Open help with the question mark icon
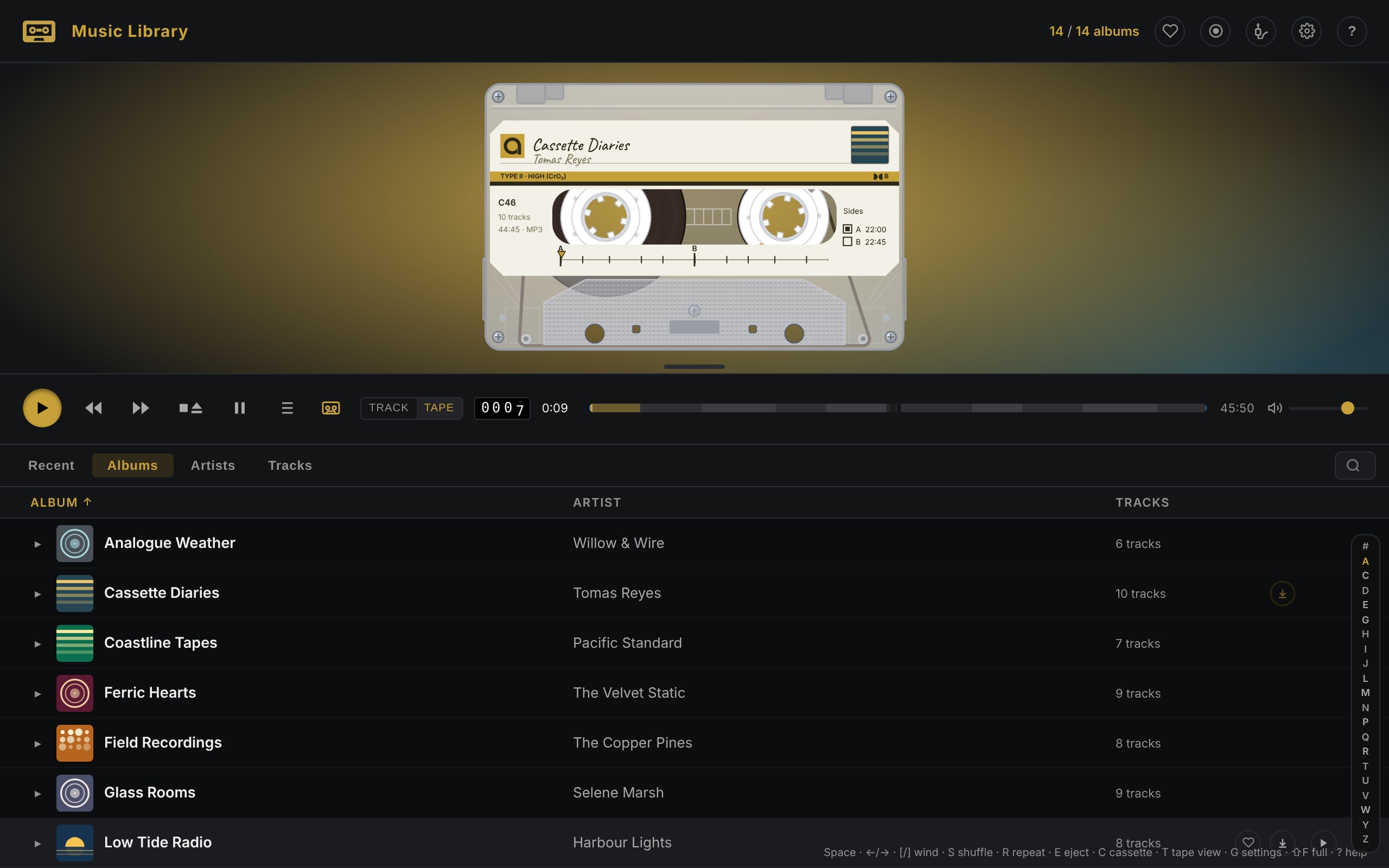This screenshot has width=1389, height=868. coord(1352,31)
